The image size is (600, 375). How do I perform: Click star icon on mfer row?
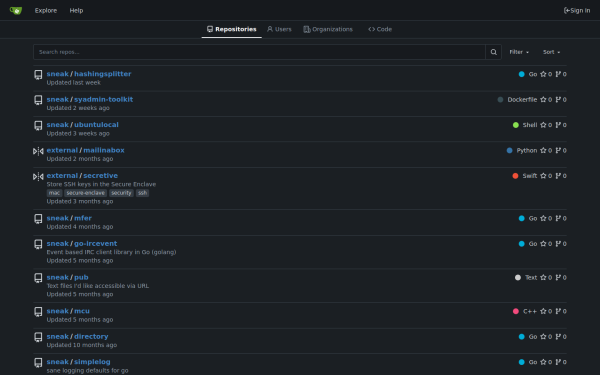543,218
